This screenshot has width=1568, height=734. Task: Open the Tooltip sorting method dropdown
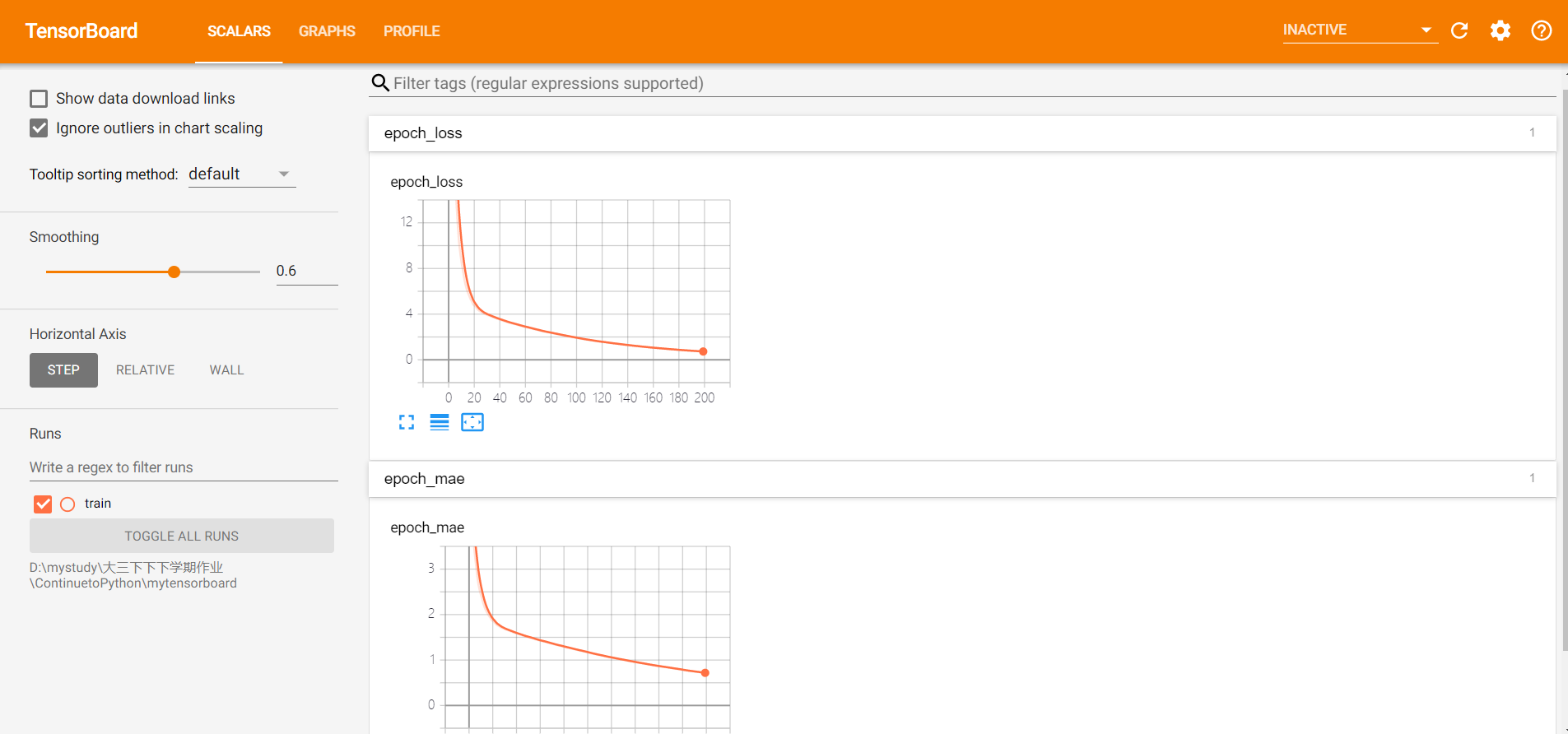(x=242, y=174)
